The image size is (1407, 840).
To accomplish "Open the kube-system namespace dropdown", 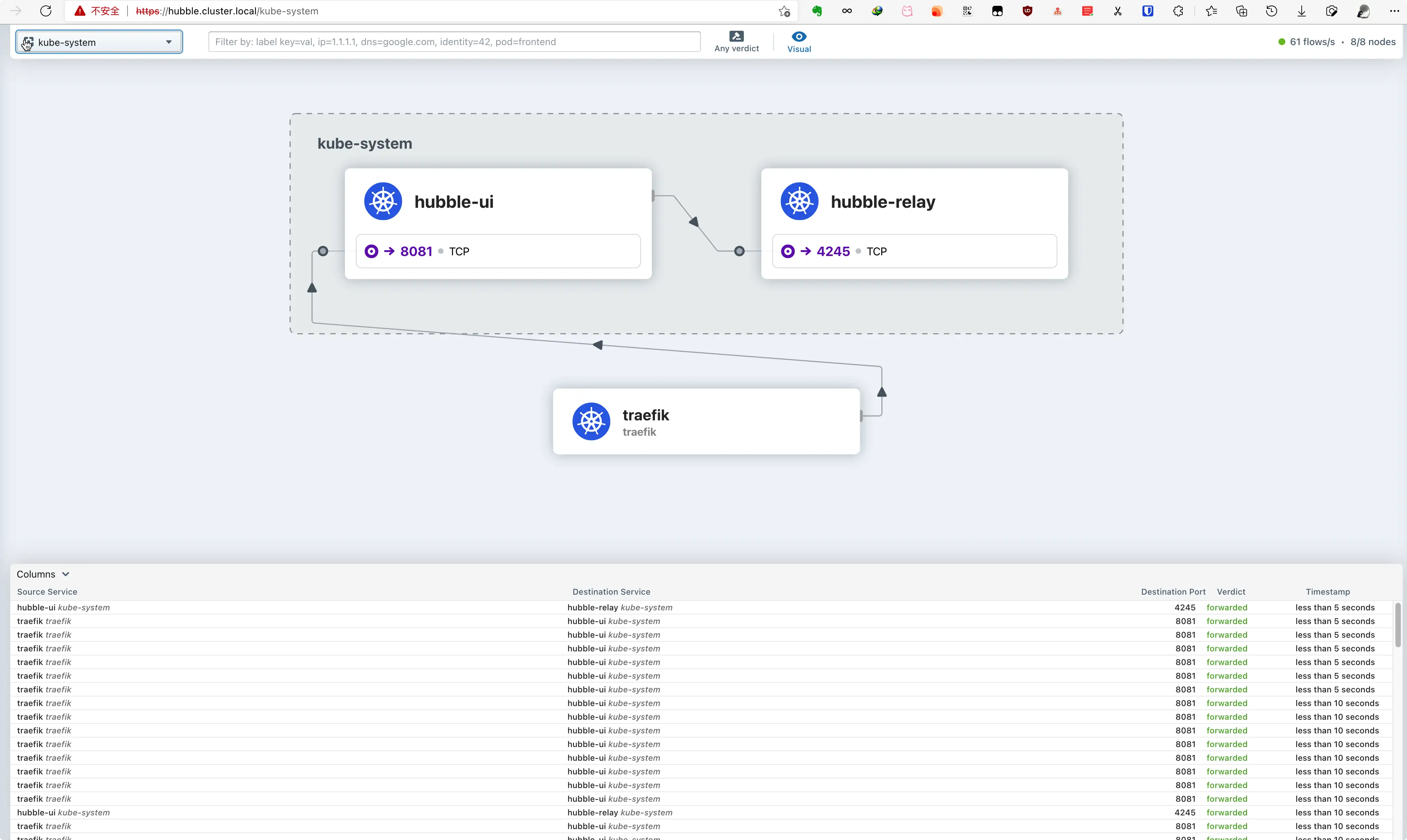I will click(99, 42).
